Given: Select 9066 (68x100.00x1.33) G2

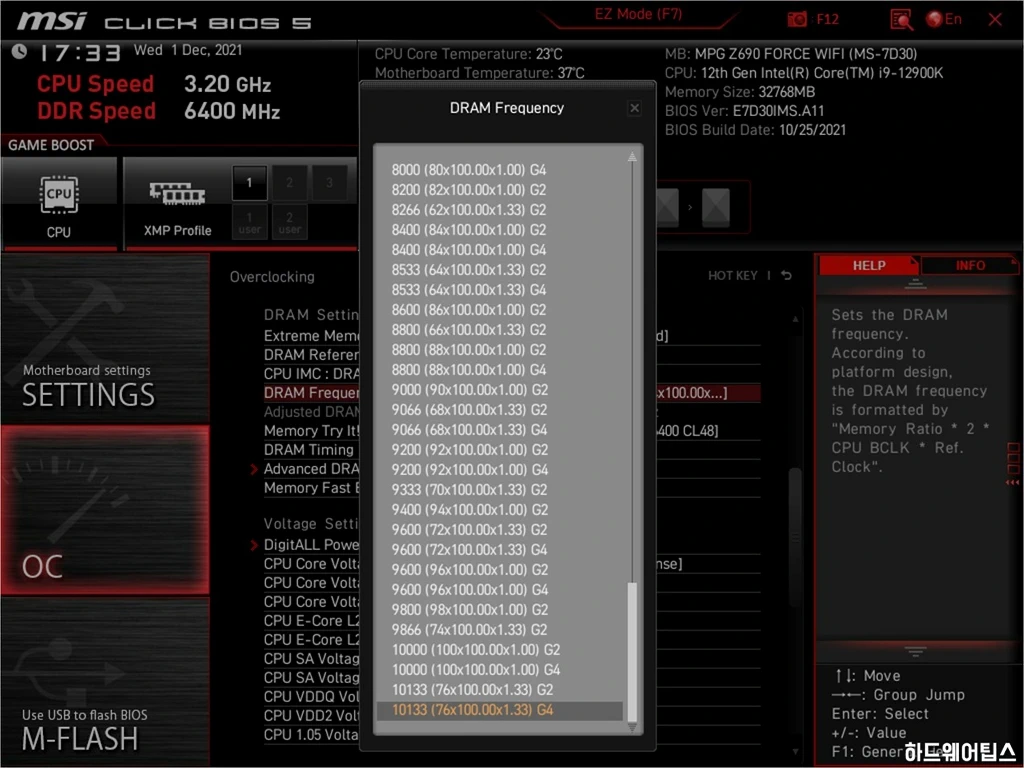Looking at the screenshot, I should coord(500,409).
